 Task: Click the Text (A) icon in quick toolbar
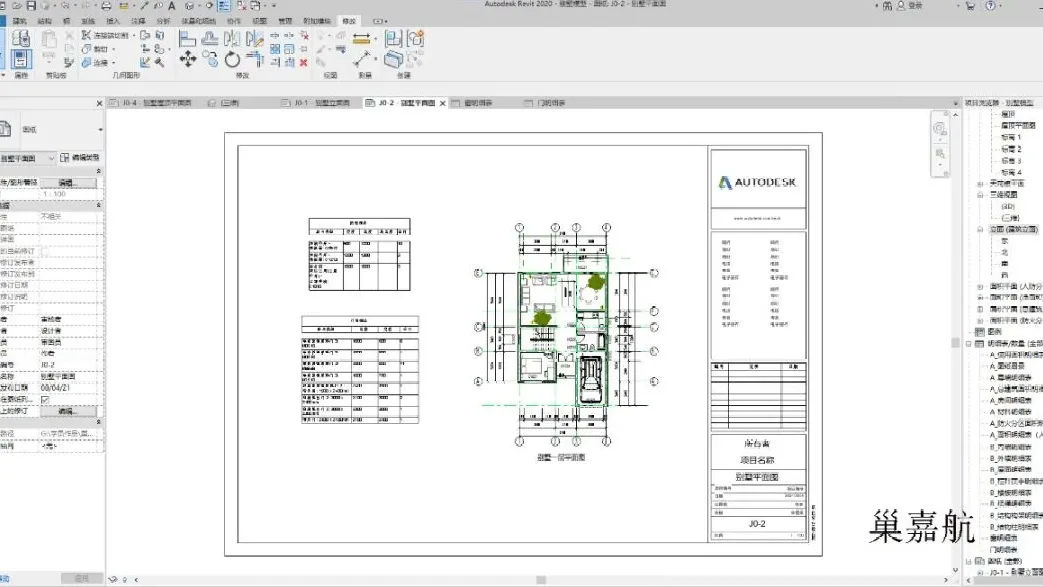(x=172, y=6)
